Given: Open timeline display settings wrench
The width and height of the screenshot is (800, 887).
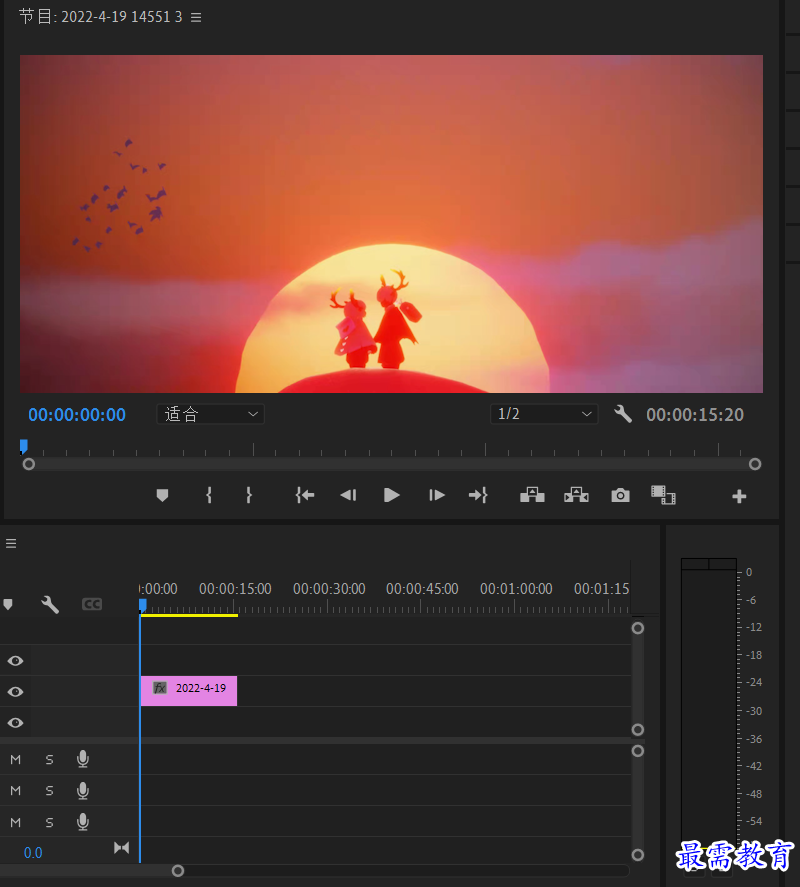Looking at the screenshot, I should [x=50, y=604].
